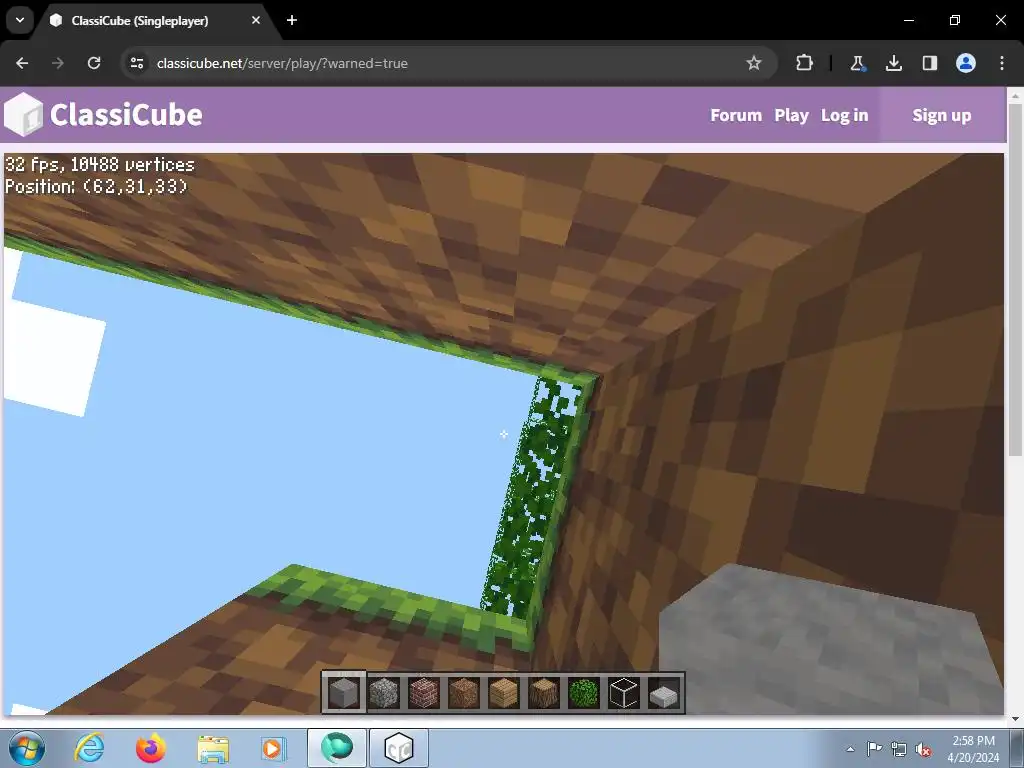Open Action Center flag icon
This screenshot has width=1024, height=768.
point(874,749)
